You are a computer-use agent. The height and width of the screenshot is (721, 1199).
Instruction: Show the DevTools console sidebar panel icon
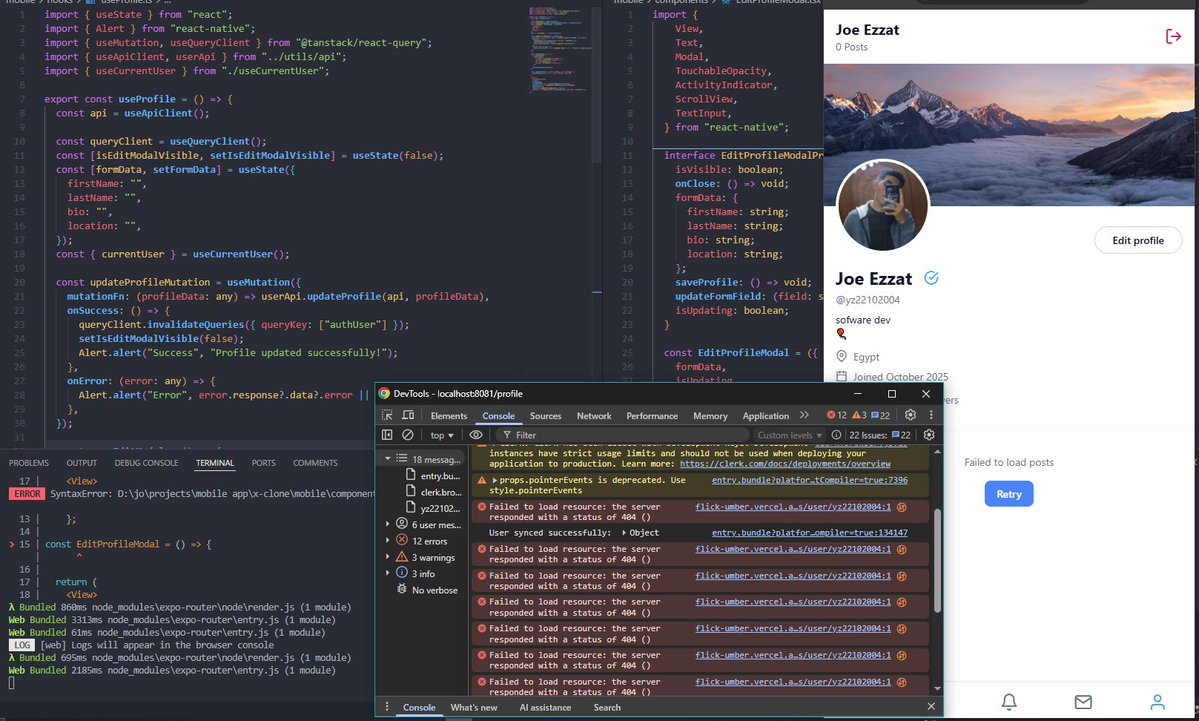(387, 435)
